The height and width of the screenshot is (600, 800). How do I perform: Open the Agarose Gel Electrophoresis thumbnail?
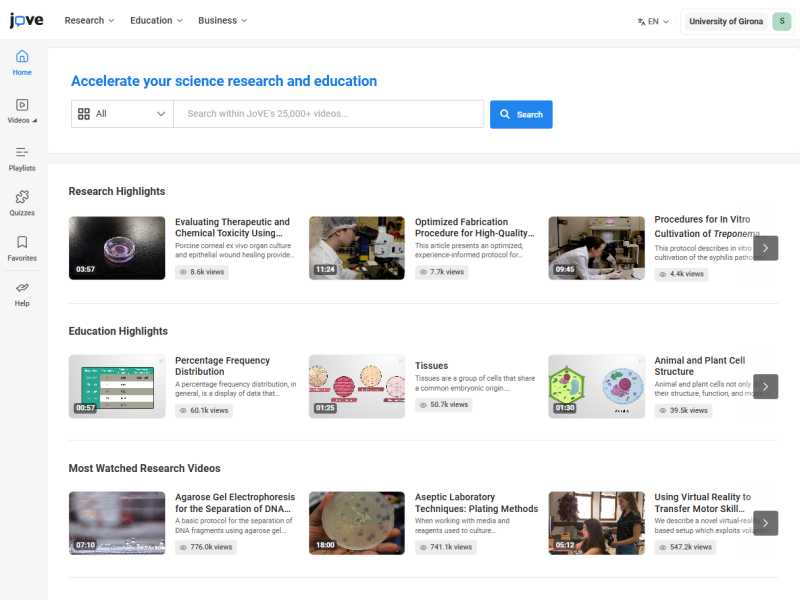(117, 523)
